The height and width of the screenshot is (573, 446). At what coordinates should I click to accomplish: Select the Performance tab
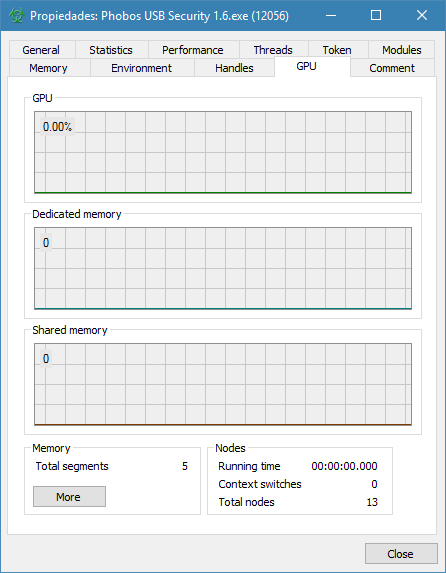pos(193,50)
